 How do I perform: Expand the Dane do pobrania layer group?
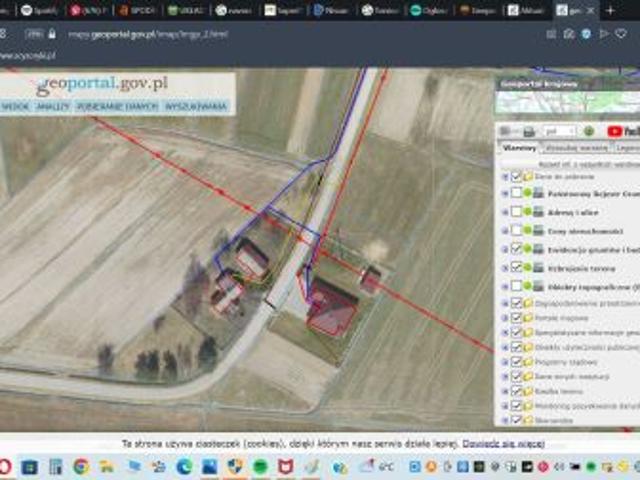pos(504,176)
